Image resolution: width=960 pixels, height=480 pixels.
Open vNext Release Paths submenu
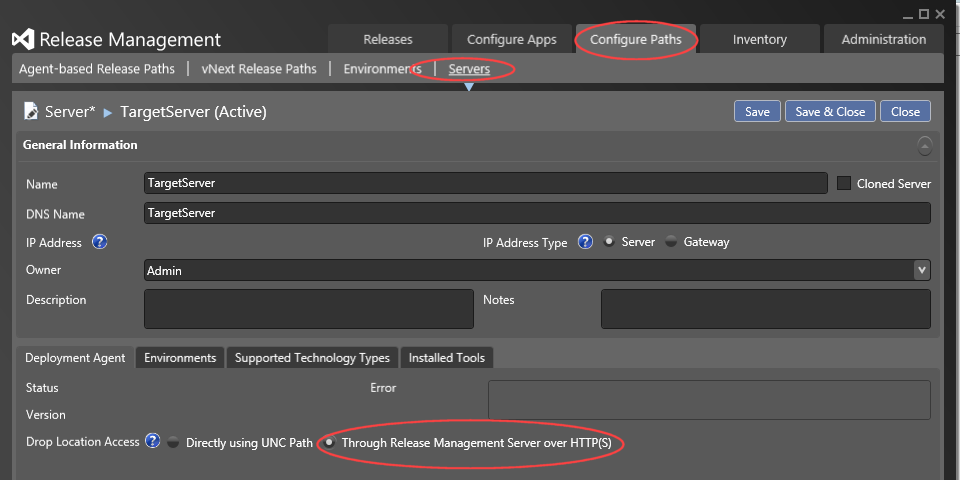click(259, 69)
